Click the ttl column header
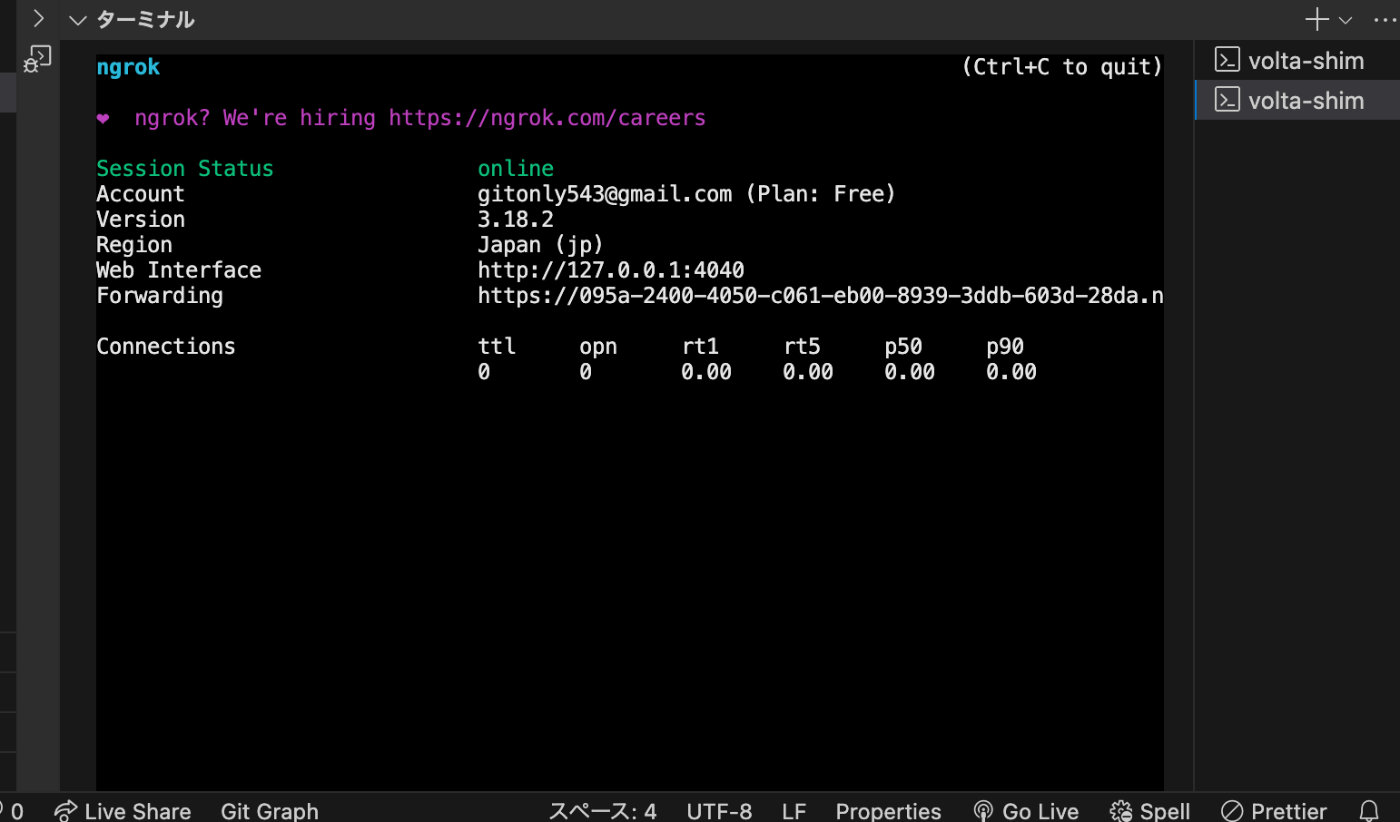Screen dimensions: 1400x822 497,346
